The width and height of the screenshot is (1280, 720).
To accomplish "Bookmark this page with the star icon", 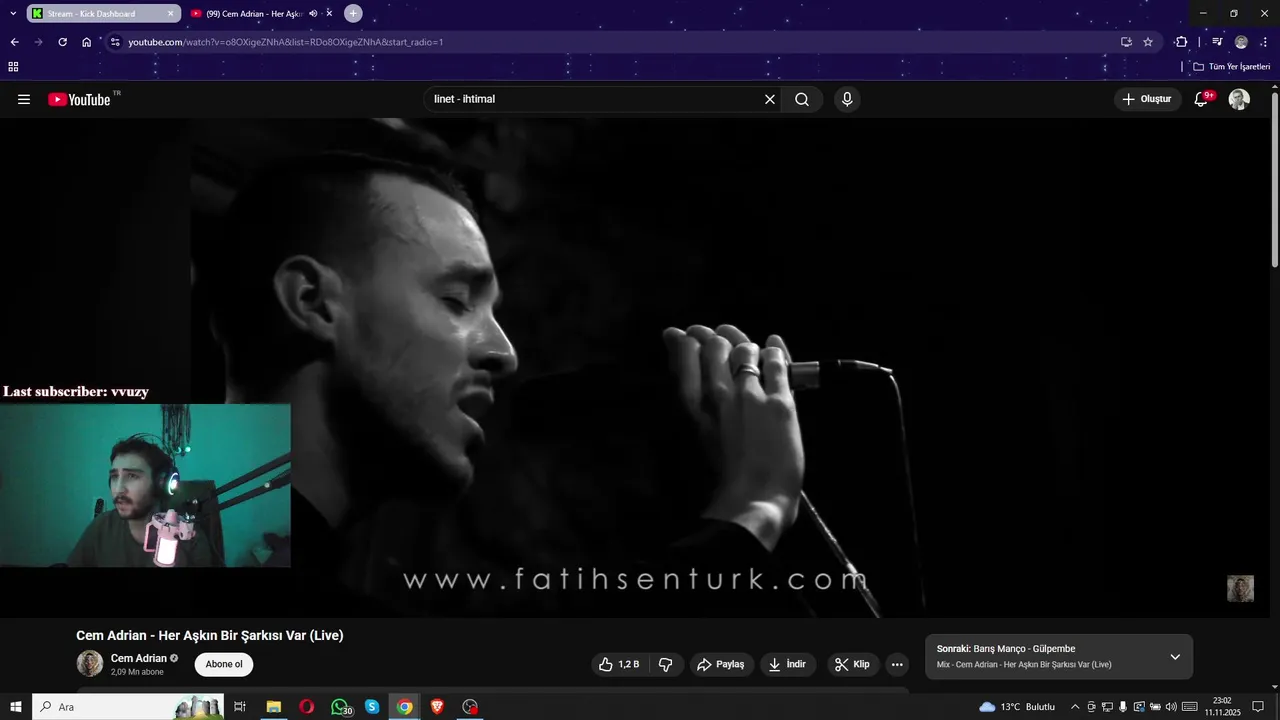I will pos(1148,42).
